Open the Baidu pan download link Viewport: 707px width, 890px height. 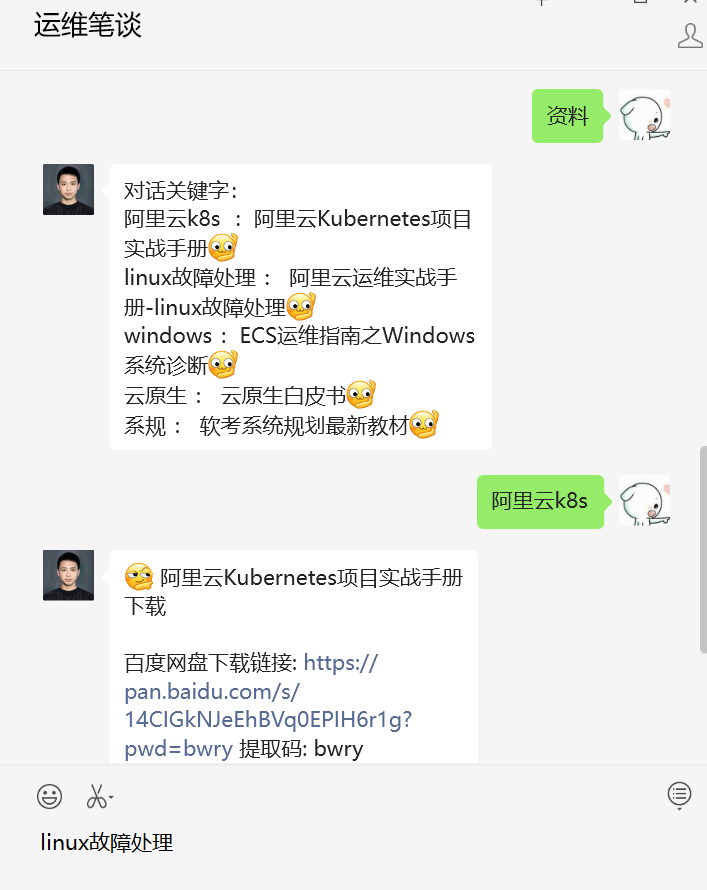point(268,706)
